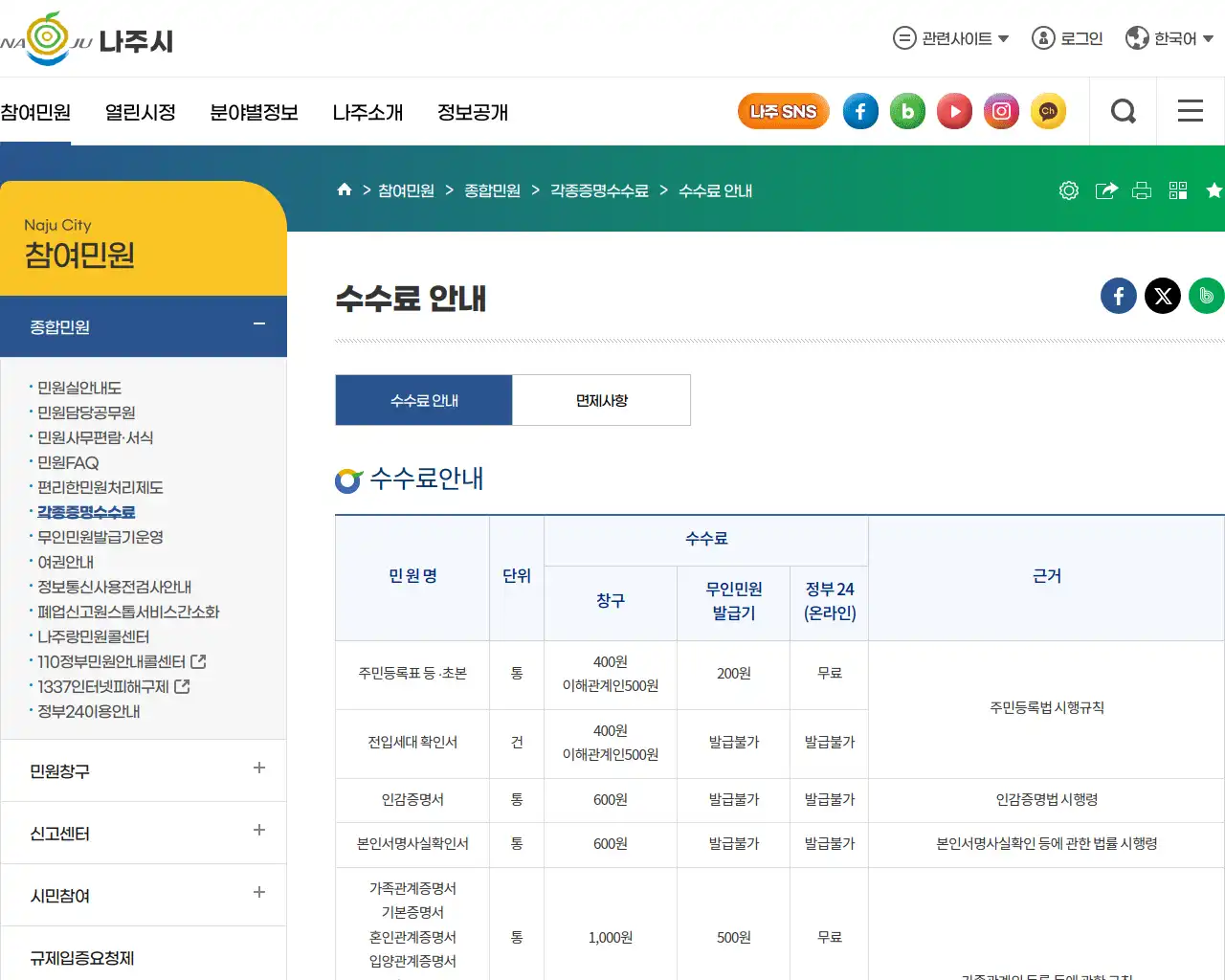Click 수수료 안내 breadcrumb

715,190
